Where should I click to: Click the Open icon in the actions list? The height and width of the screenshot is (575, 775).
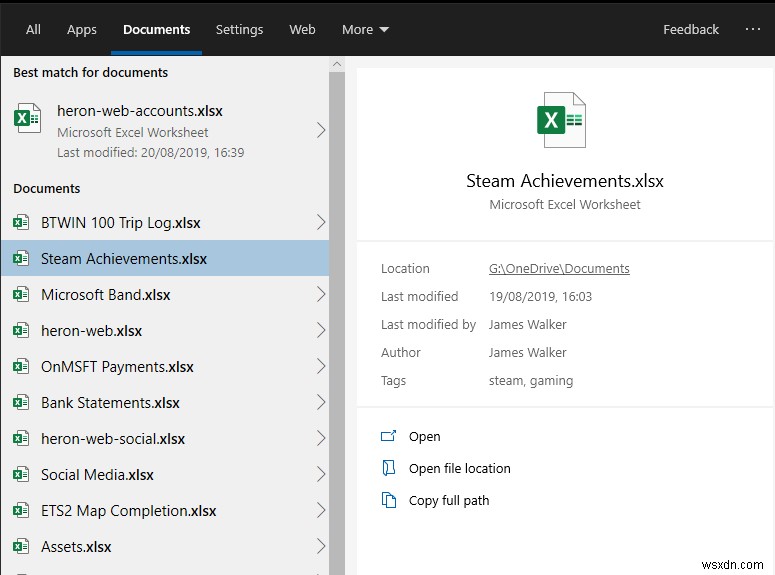[x=389, y=437]
